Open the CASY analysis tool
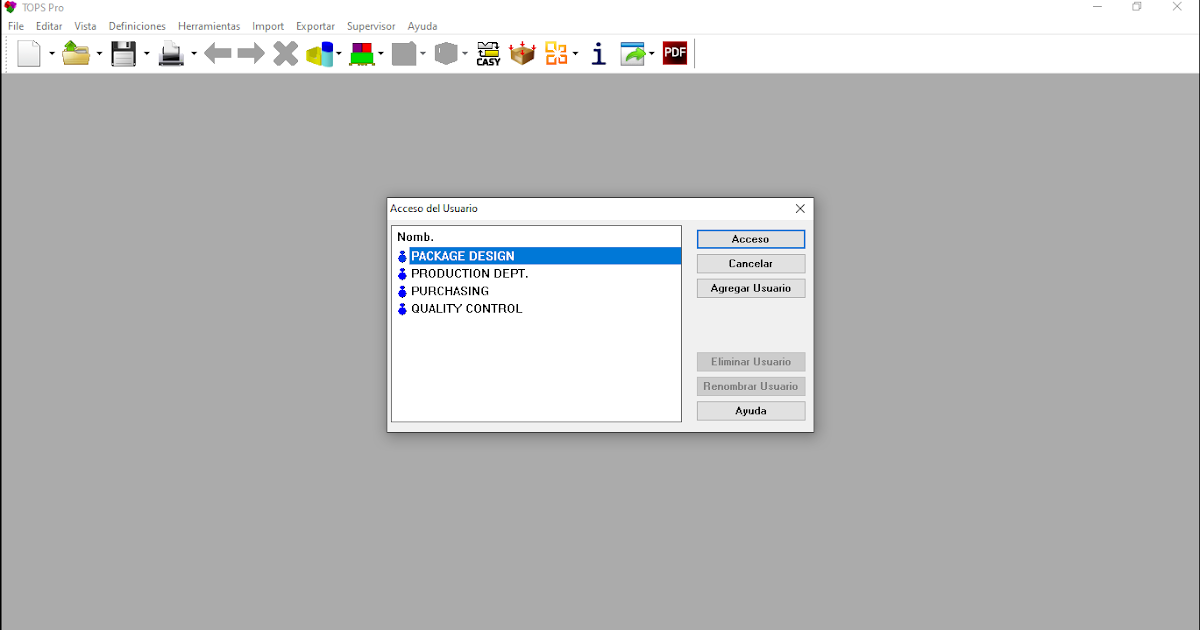The width and height of the screenshot is (1200, 630). 488,53
